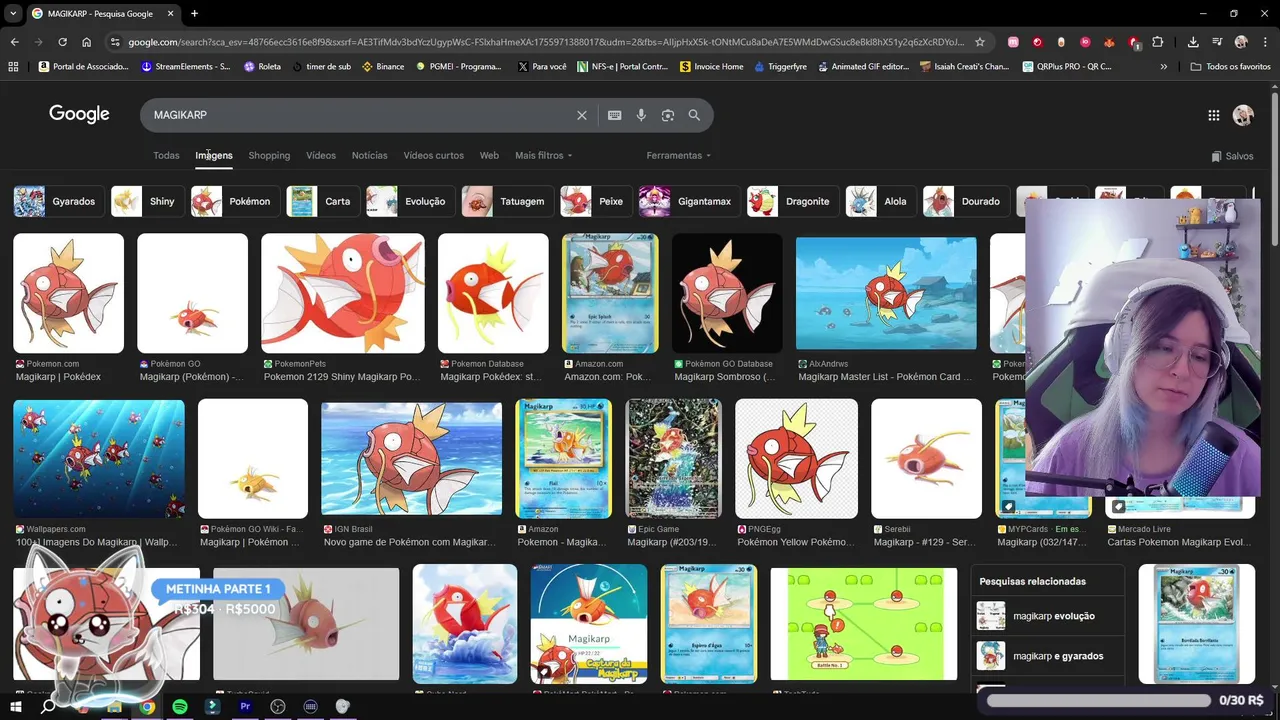Open Premiere Pro from the taskbar

point(245,706)
